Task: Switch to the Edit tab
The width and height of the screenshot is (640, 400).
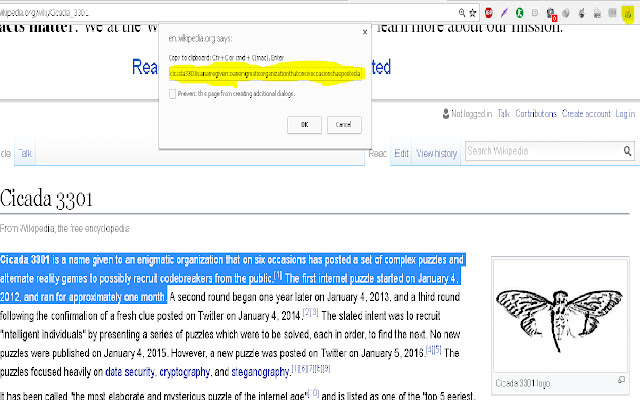Action: pyautogui.click(x=401, y=153)
